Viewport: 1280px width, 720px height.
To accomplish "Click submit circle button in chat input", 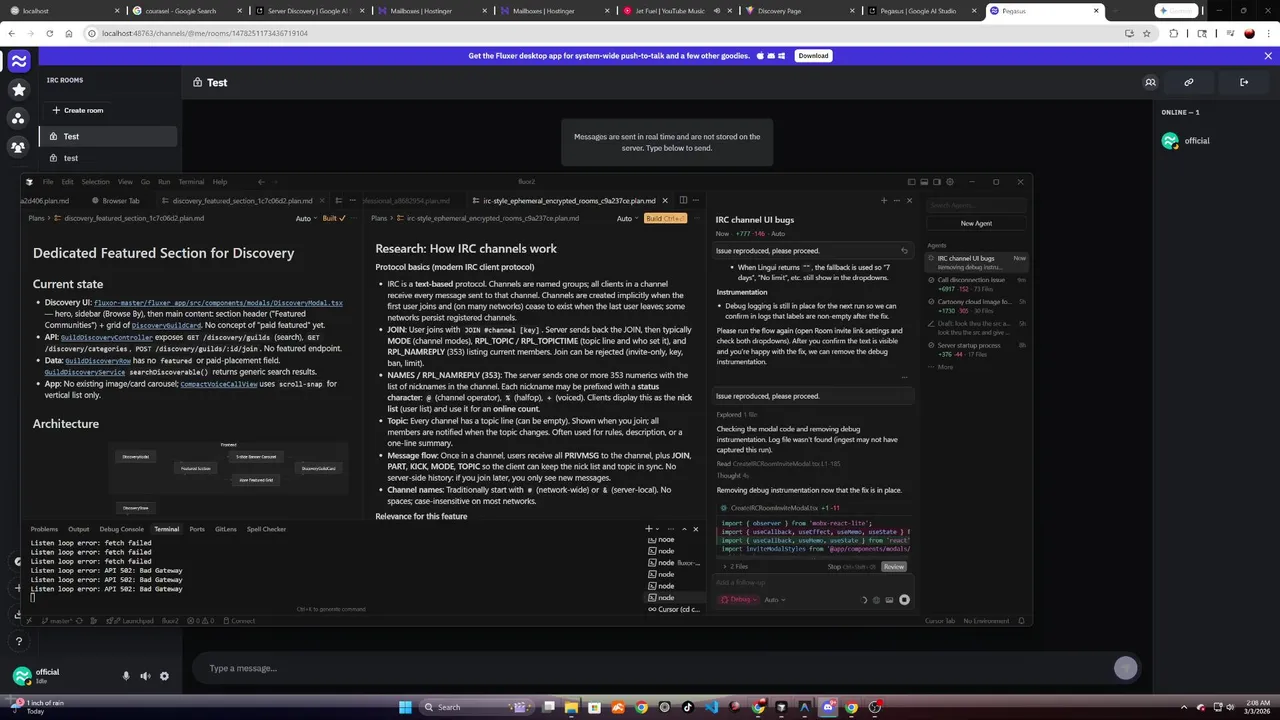I will [x=904, y=600].
